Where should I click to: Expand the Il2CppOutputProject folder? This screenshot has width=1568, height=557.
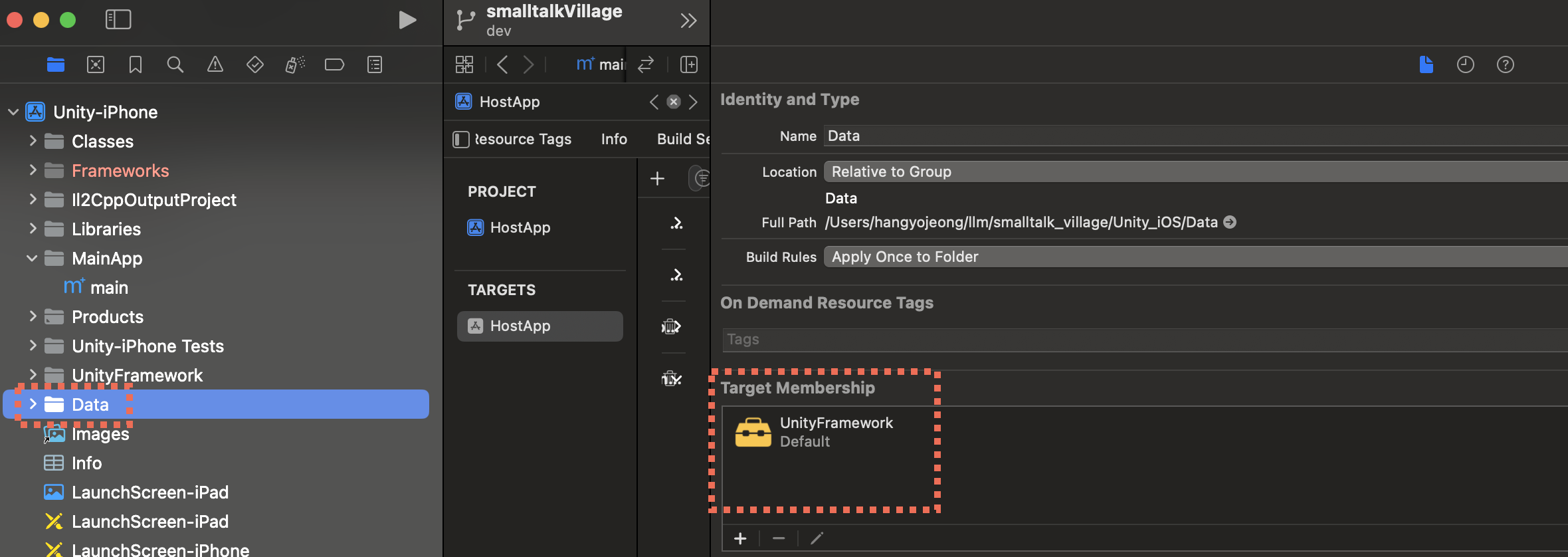pos(33,199)
